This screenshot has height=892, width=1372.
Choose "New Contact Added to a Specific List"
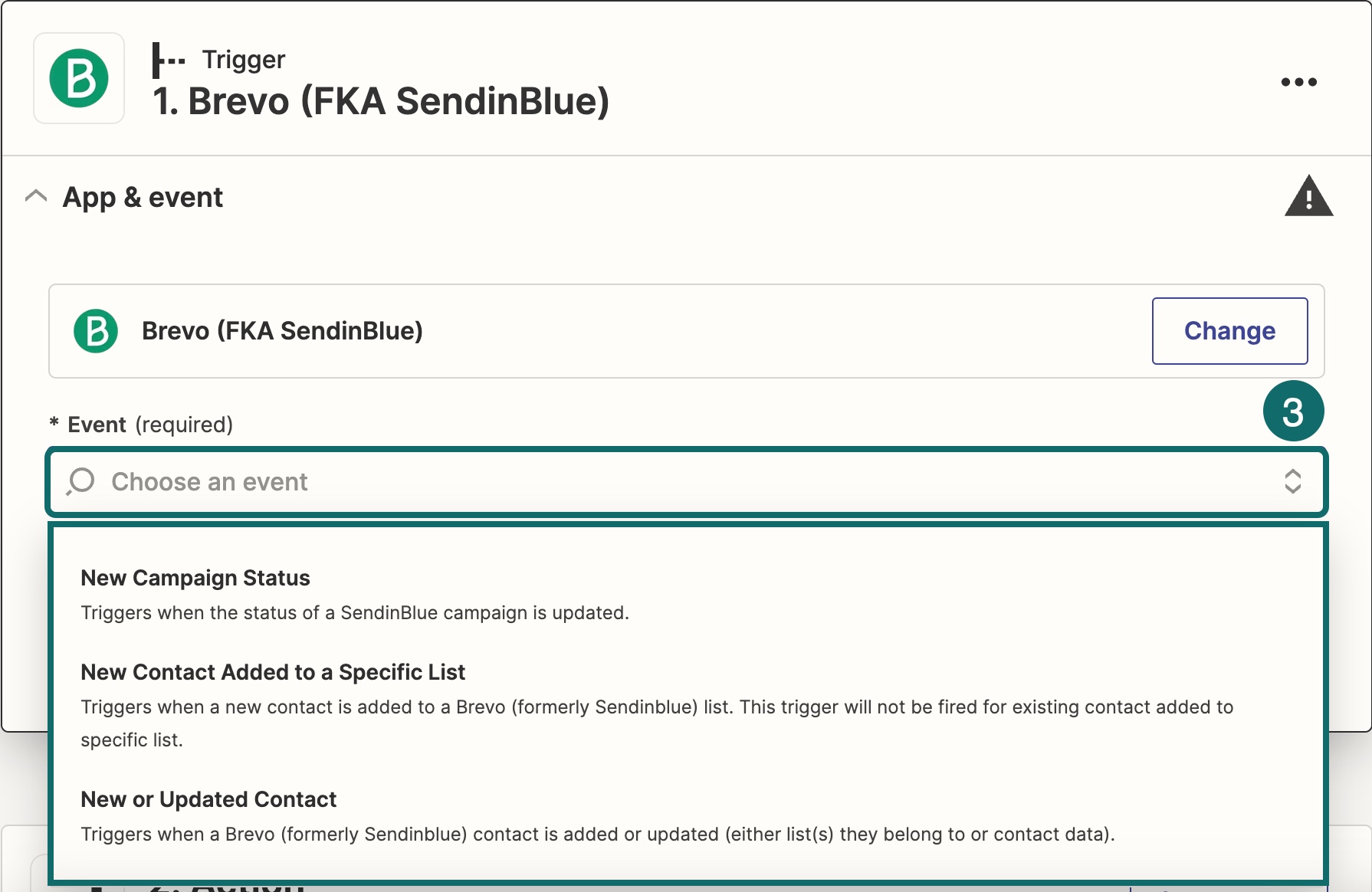click(273, 672)
